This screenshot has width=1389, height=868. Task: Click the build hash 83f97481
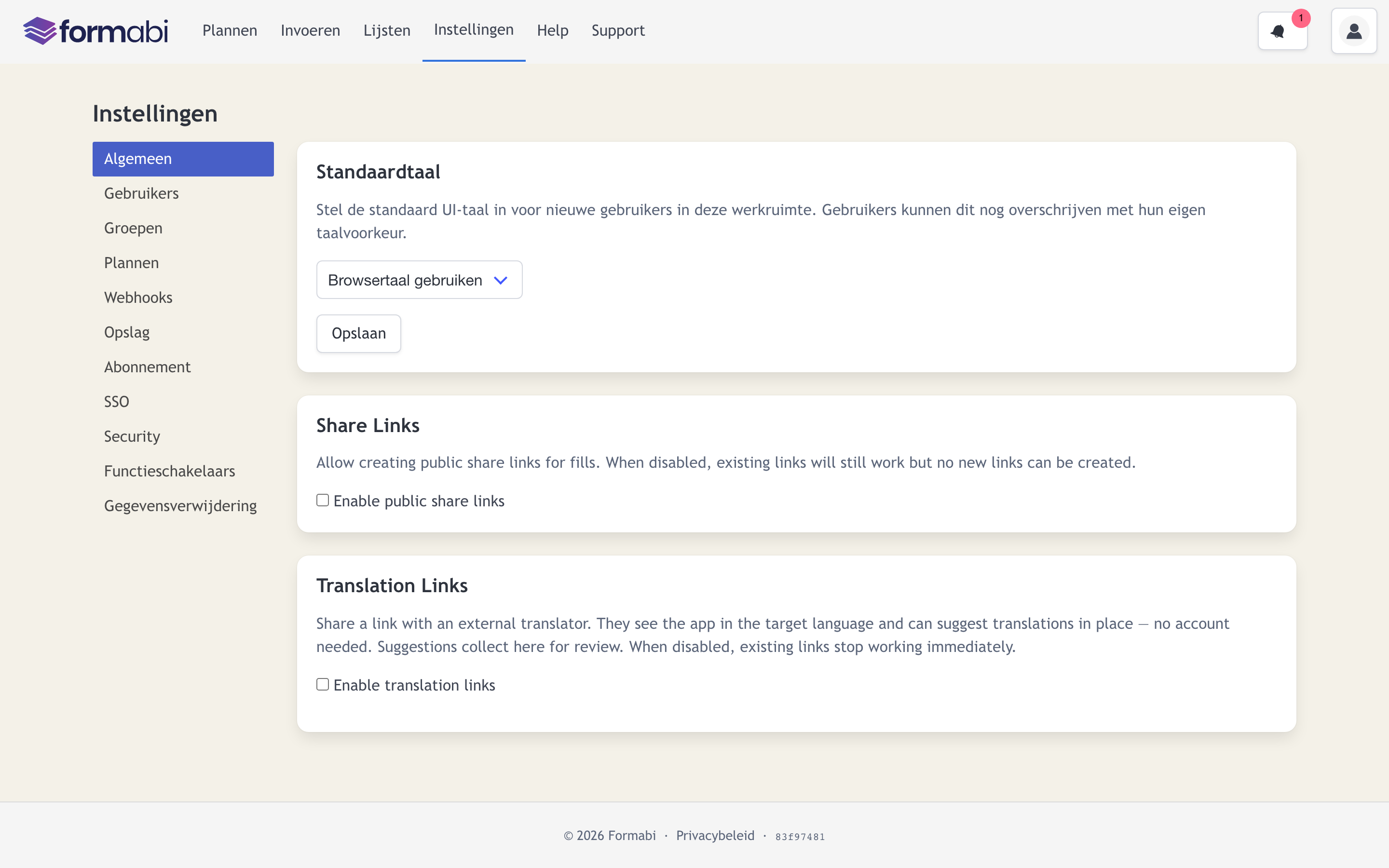pyautogui.click(x=800, y=837)
